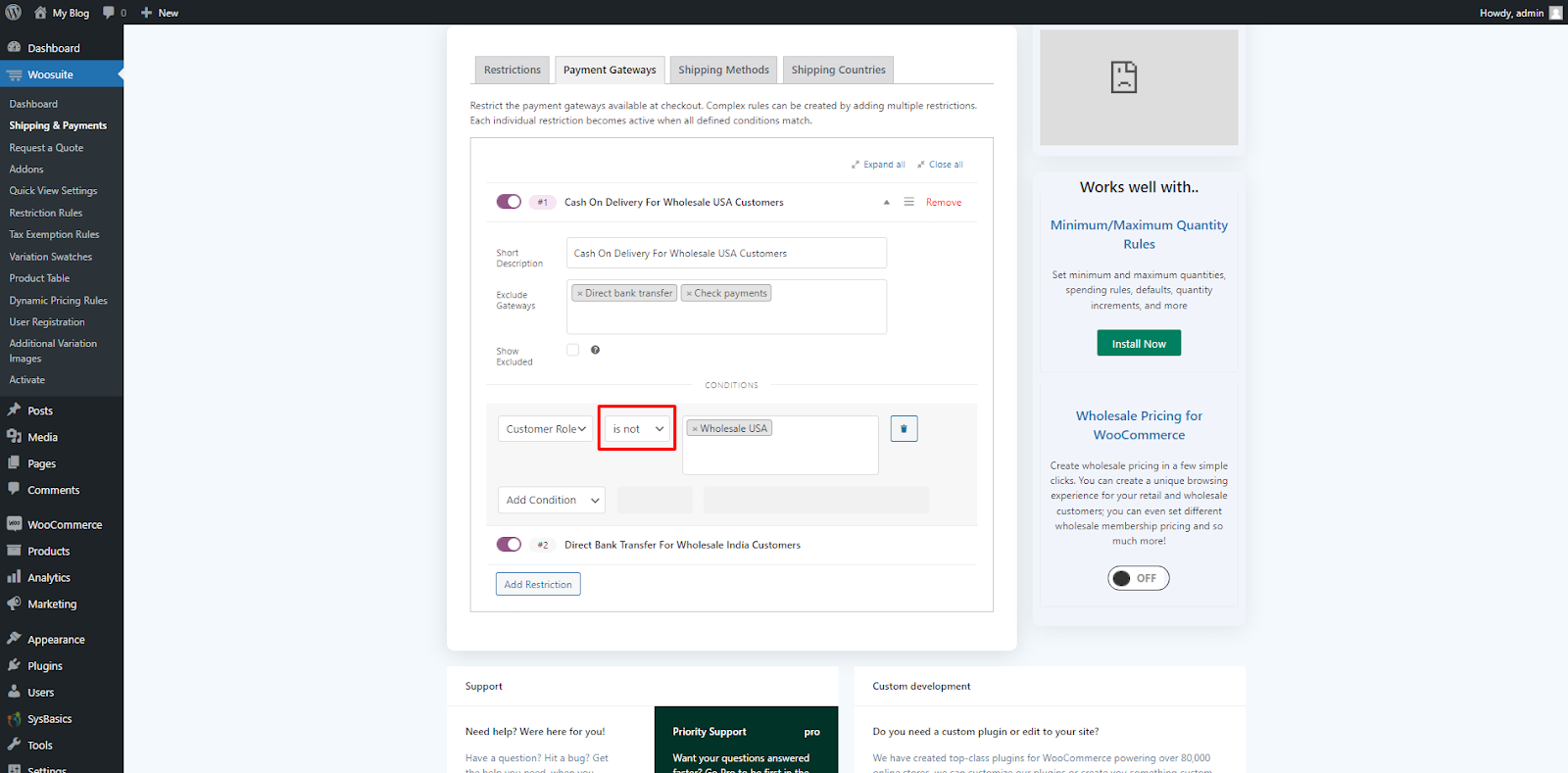Open Dynamic Pricing Rules submenu item
Image resolution: width=1568 pixels, height=773 pixels.
pyautogui.click(x=58, y=301)
